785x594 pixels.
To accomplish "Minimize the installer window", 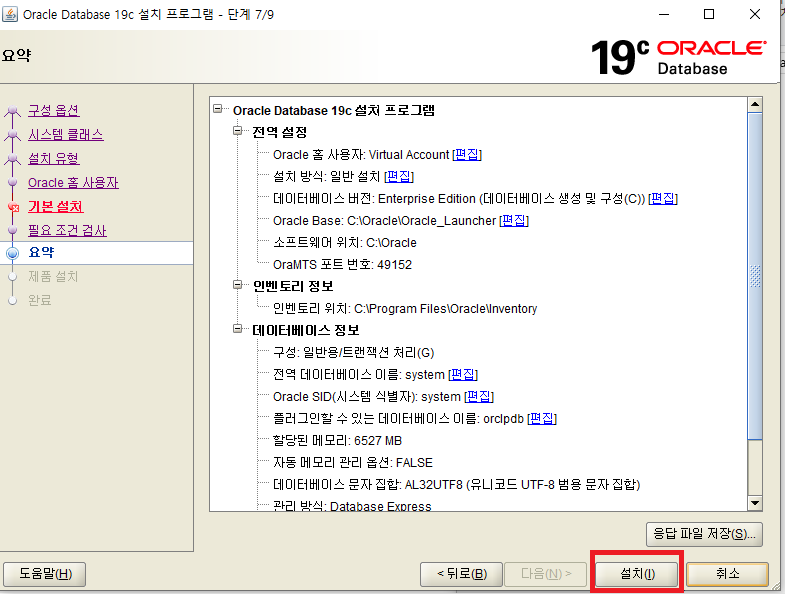I will (664, 15).
